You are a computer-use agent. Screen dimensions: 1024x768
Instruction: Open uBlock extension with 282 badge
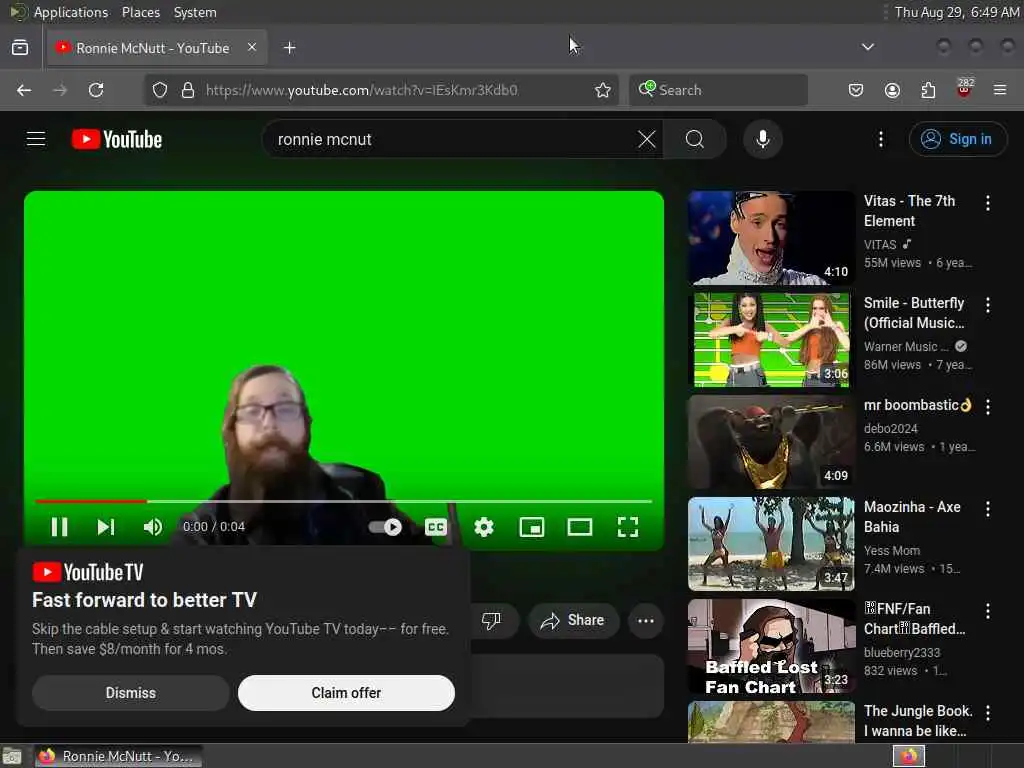pyautogui.click(x=965, y=89)
